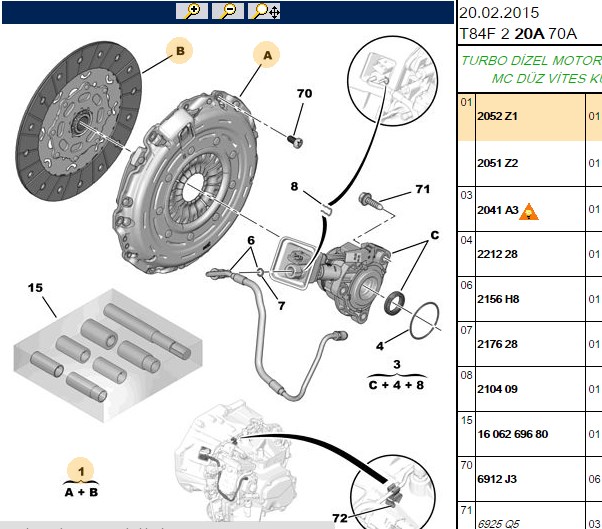This screenshot has height=529, width=602.
Task: Click part label 4 near the O-ring
Action: point(380,346)
